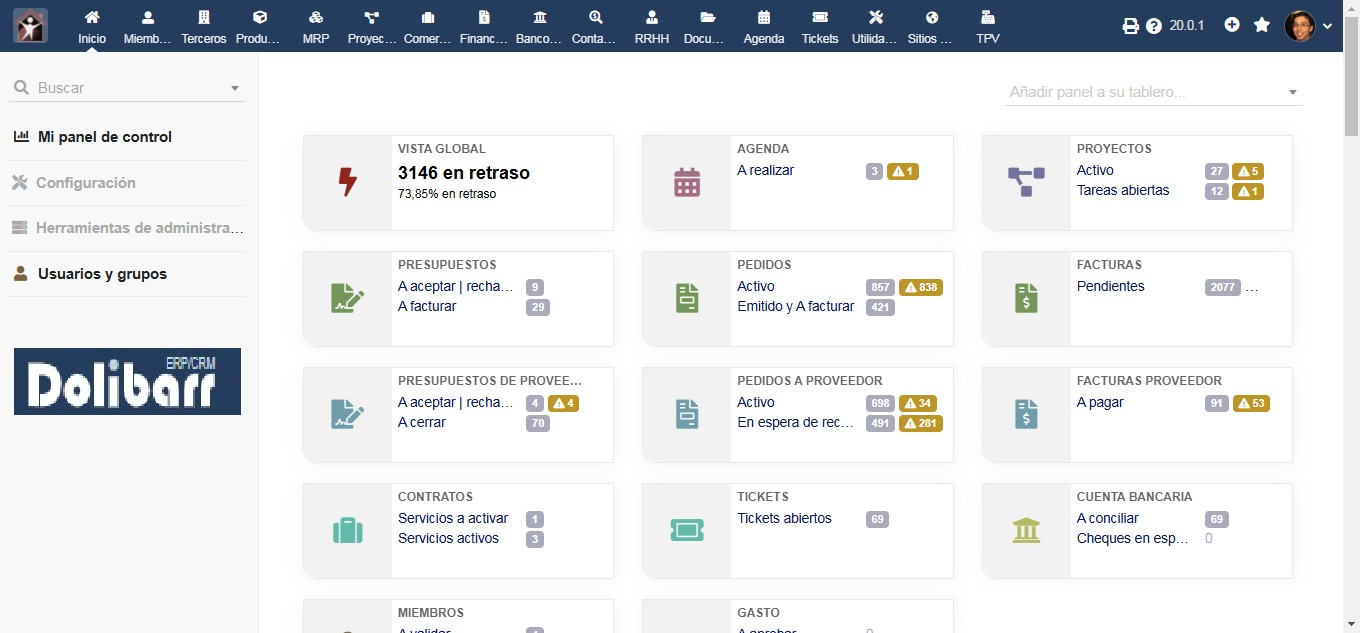Click the Proyectos widget diagram icon
The width and height of the screenshot is (1360, 633).
[1026, 182]
